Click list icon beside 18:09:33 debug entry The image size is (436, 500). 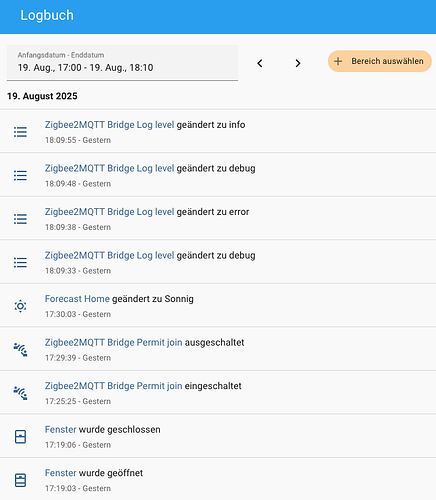pos(20,262)
